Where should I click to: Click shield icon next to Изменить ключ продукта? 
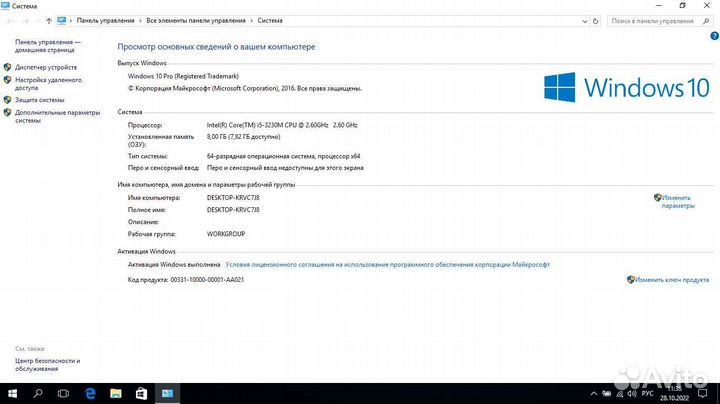click(x=631, y=279)
